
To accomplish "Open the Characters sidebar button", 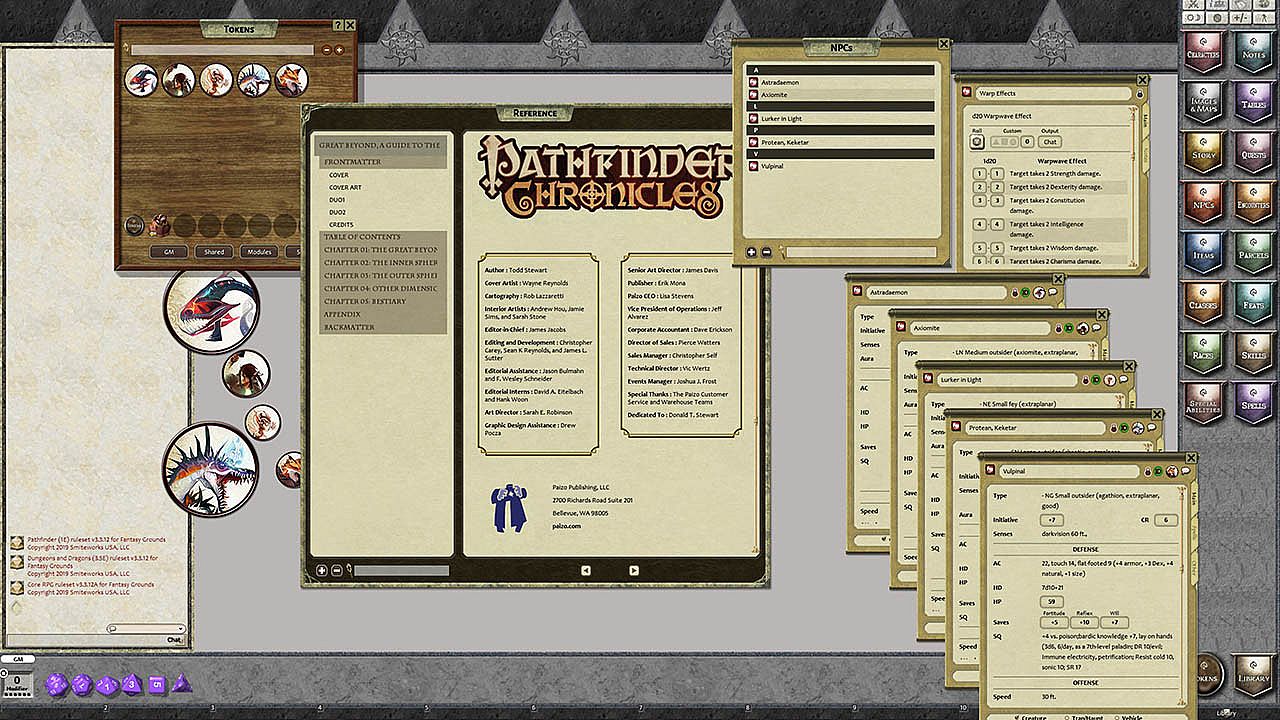I will click(x=1203, y=51).
